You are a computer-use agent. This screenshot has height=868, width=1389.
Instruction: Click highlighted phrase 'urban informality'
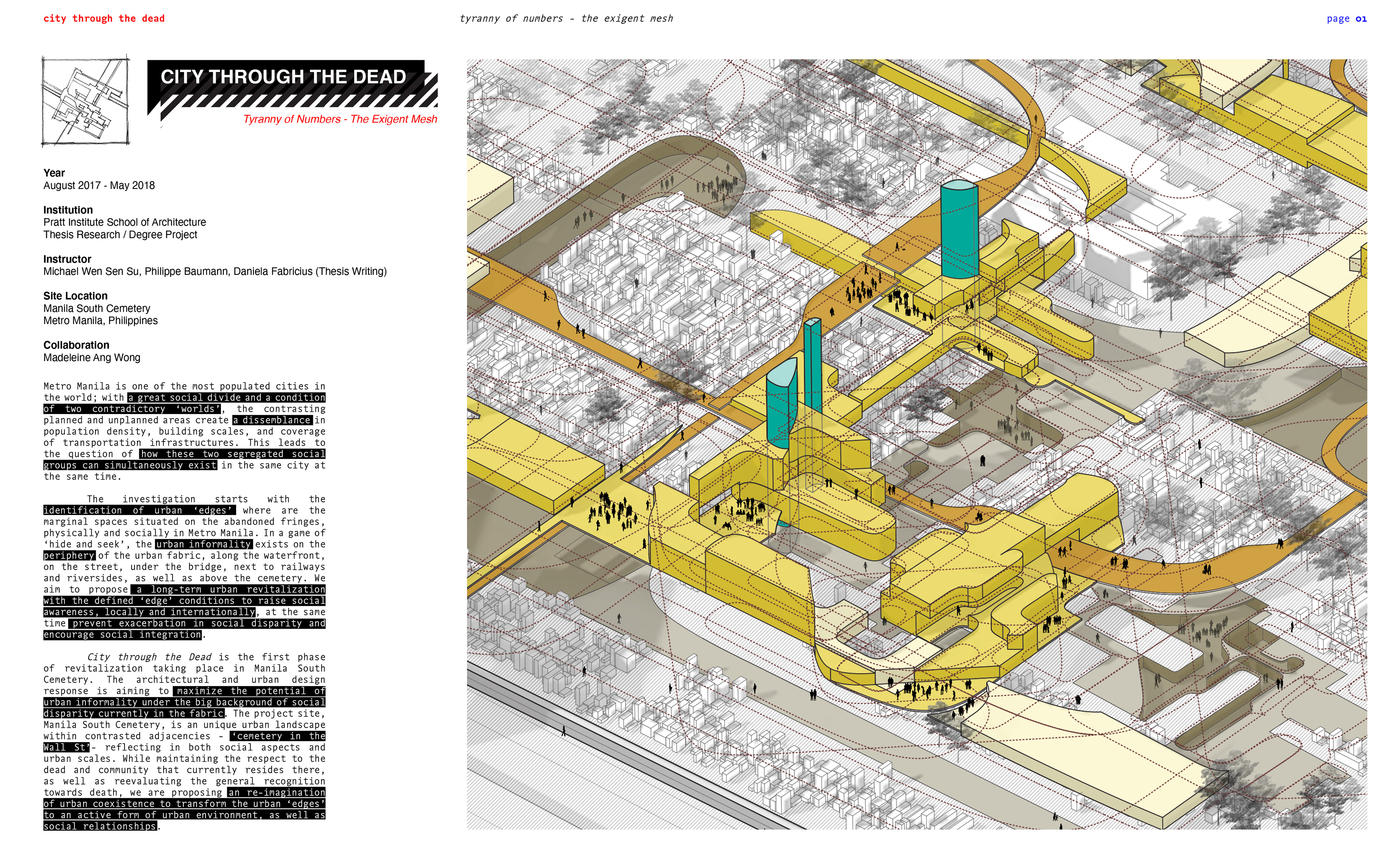(x=203, y=544)
